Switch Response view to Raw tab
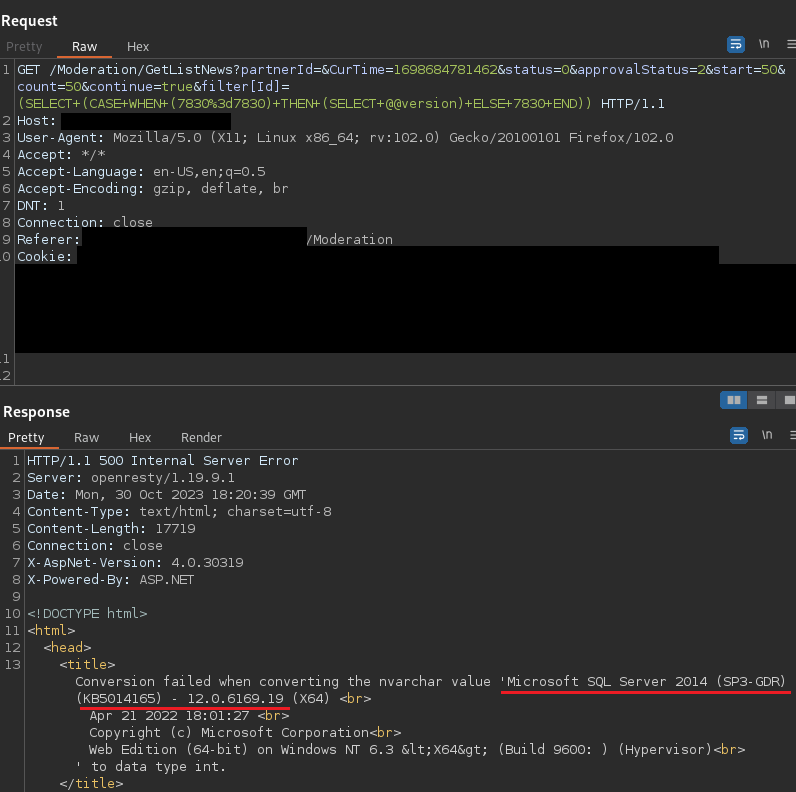Viewport: 796px width, 792px height. (86, 438)
